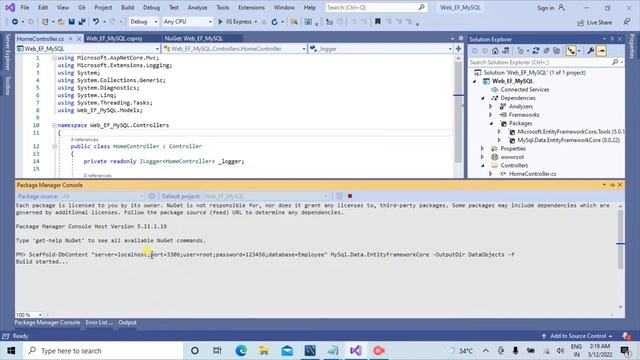Viewport: 640px width, 360px height.
Task: Switch to the Error List tab
Action: [x=99, y=322]
